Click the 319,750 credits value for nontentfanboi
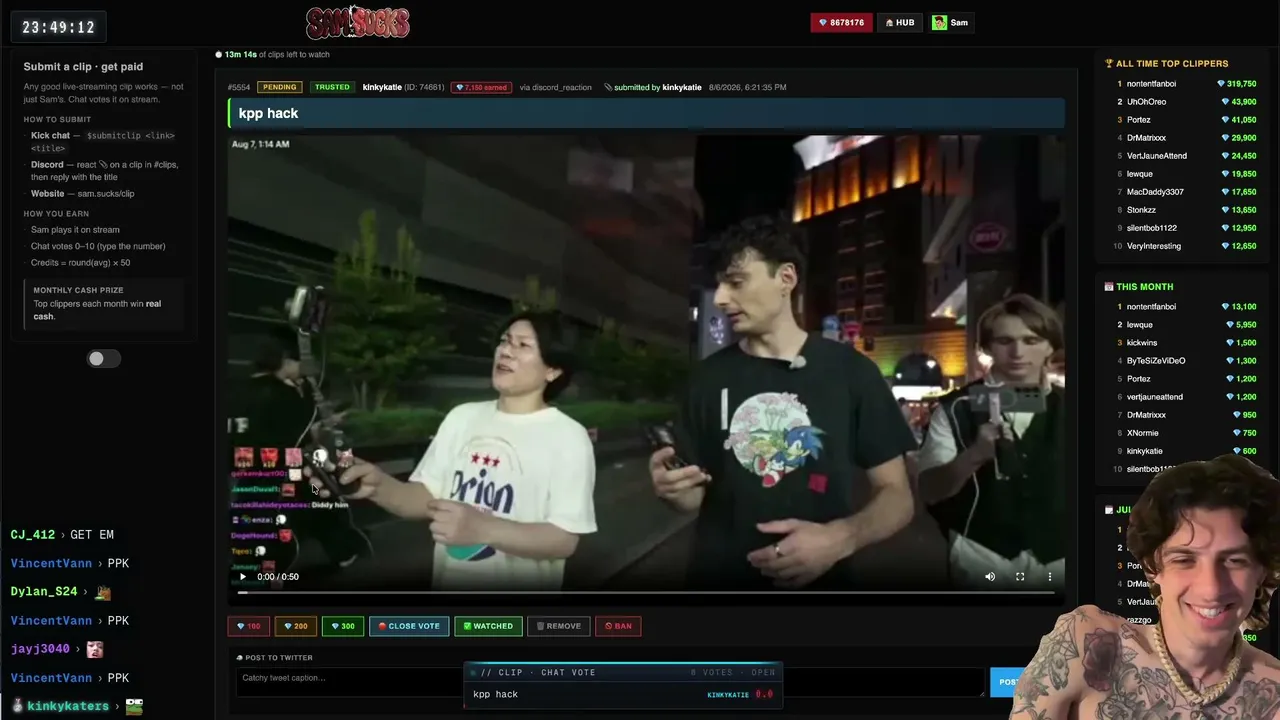The width and height of the screenshot is (1280, 720). coord(1237,84)
